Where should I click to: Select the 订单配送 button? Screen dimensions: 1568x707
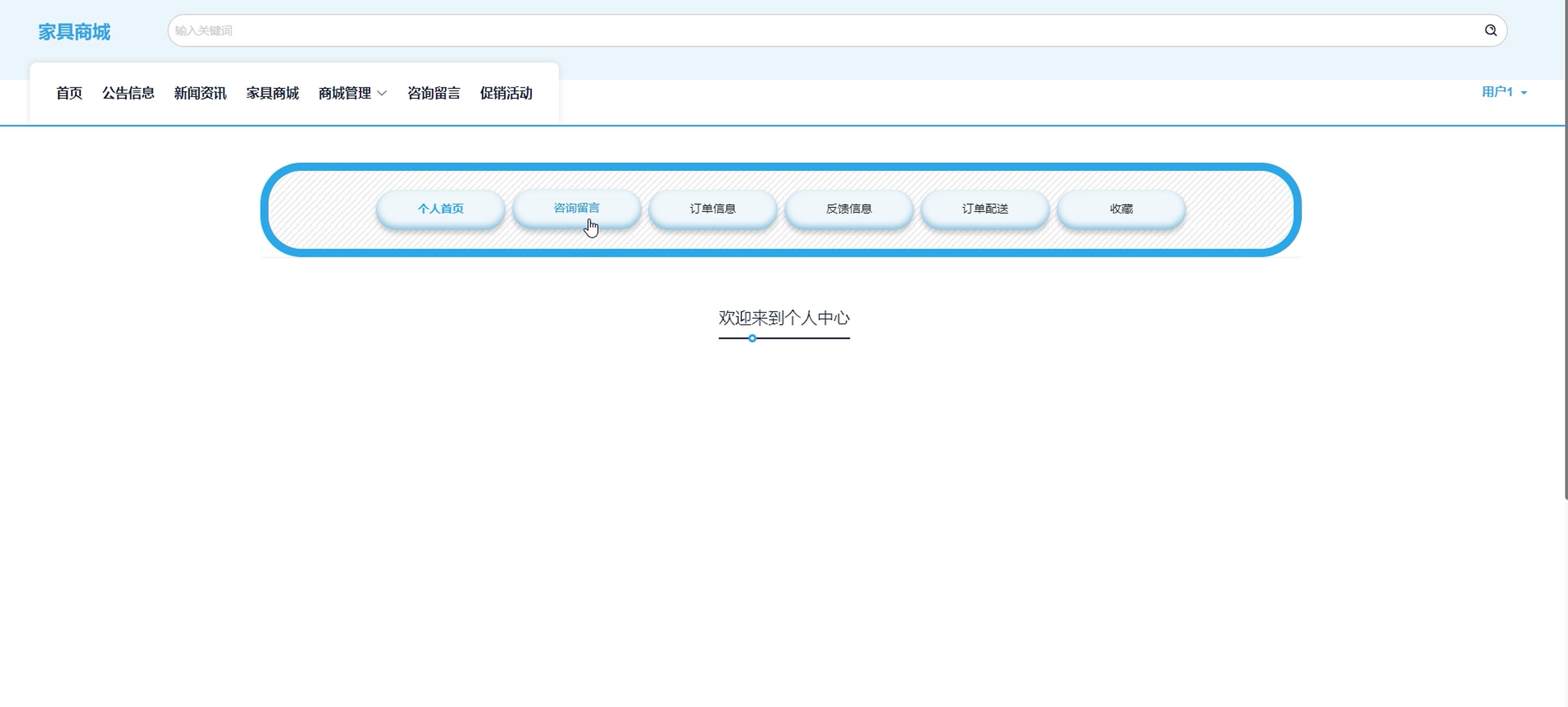pyautogui.click(x=985, y=209)
